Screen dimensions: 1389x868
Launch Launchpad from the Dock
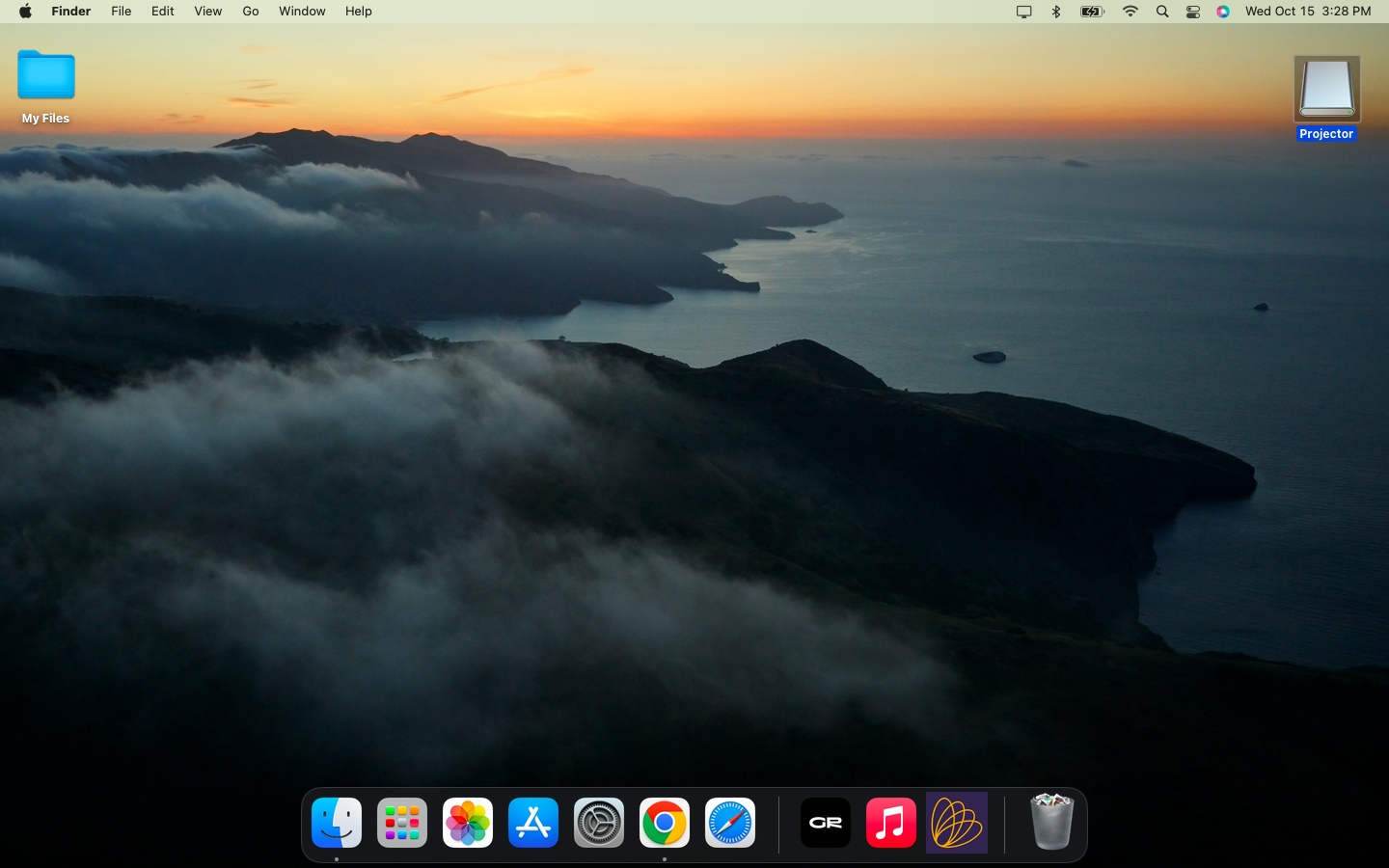tap(402, 823)
